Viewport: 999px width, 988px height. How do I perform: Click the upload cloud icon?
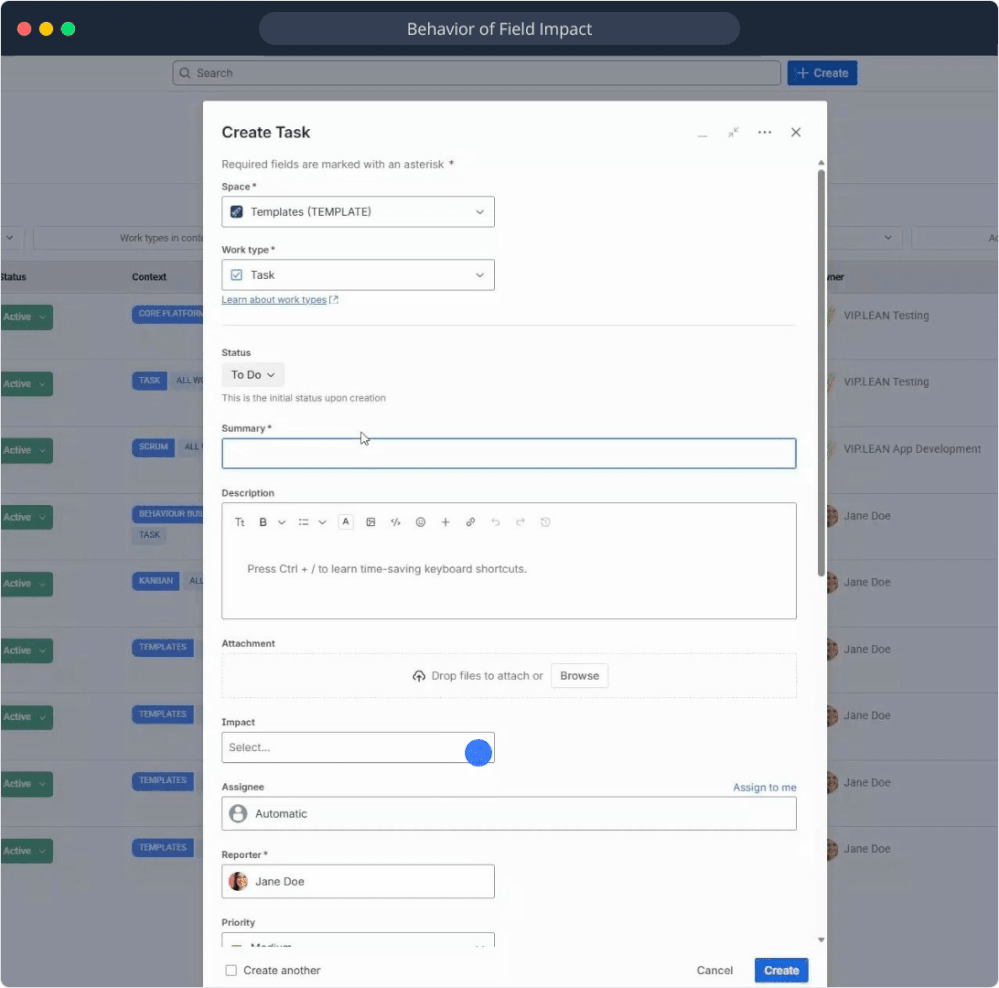(419, 676)
